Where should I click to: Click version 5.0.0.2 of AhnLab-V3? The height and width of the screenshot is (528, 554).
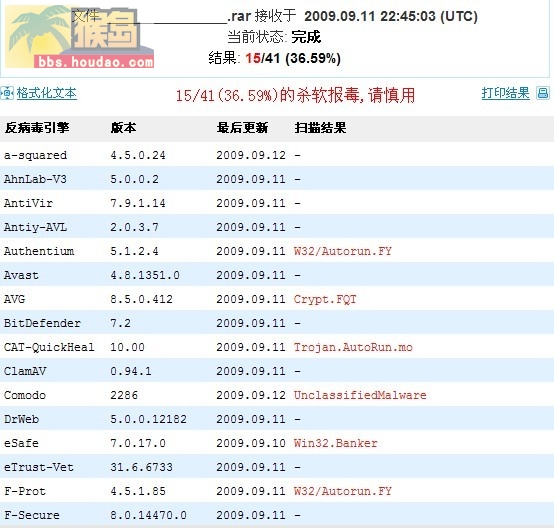(x=134, y=179)
